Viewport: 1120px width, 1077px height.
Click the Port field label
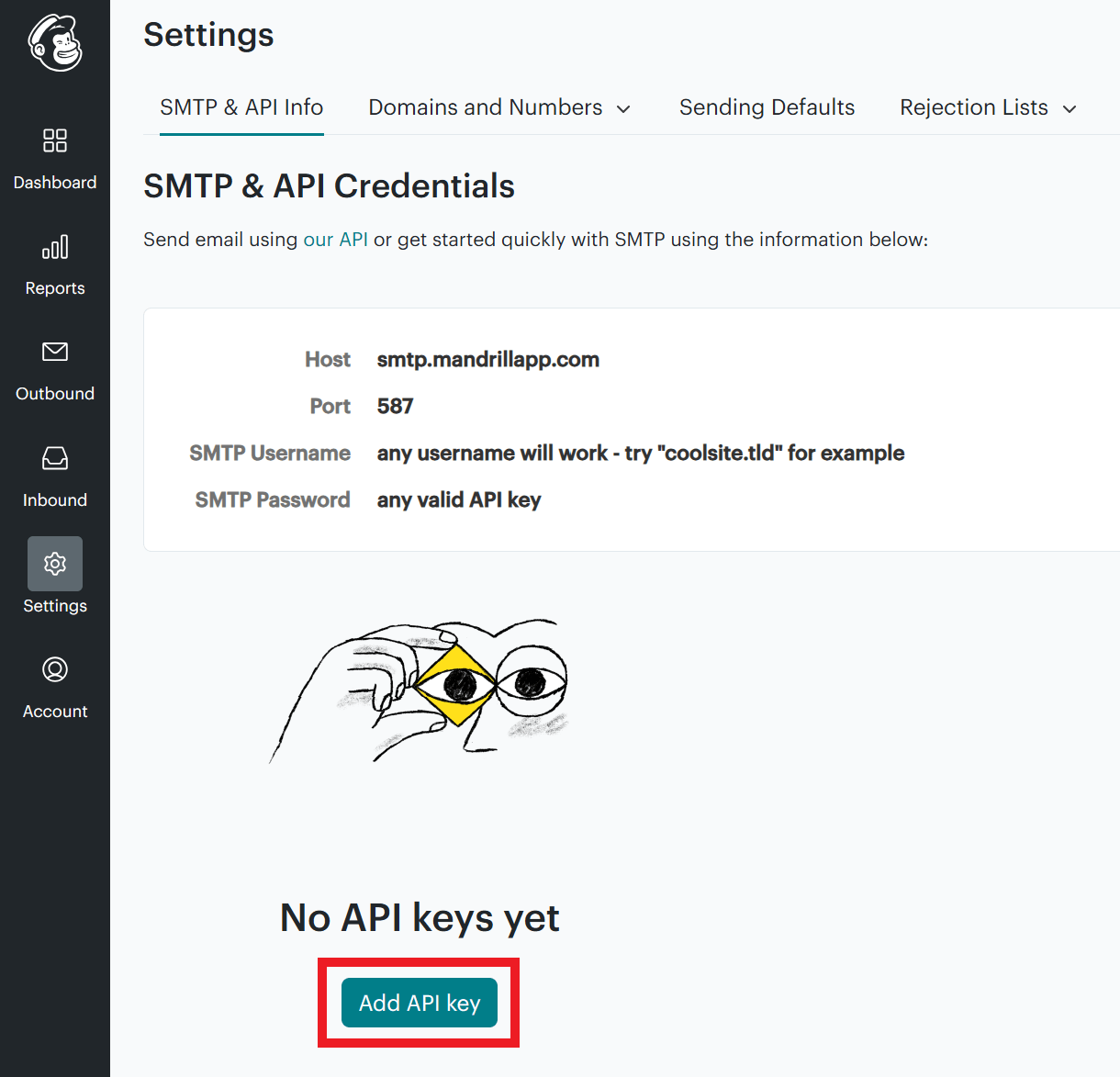pos(330,406)
